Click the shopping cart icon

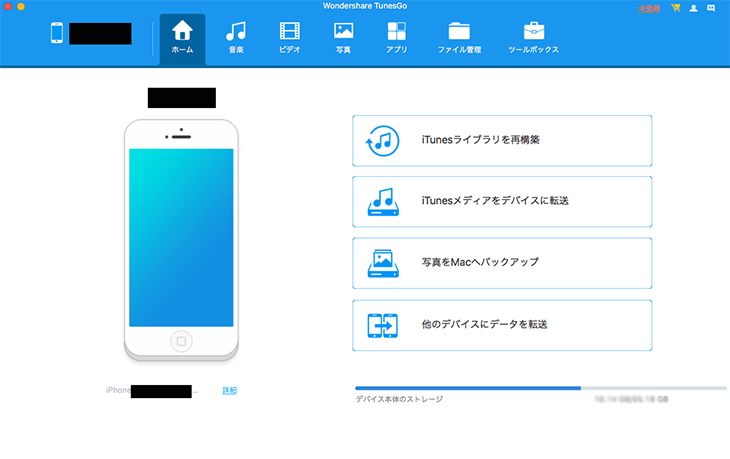click(676, 8)
